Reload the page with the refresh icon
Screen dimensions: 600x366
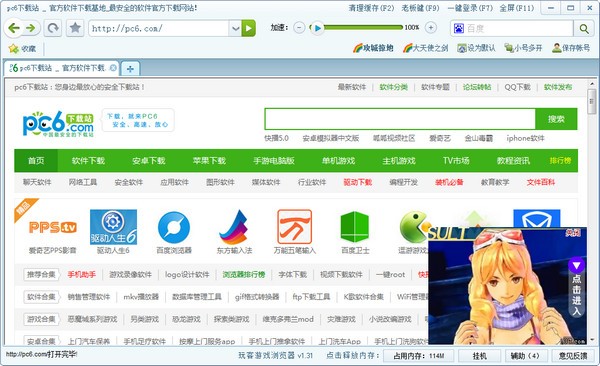pyautogui.click(x=53, y=28)
